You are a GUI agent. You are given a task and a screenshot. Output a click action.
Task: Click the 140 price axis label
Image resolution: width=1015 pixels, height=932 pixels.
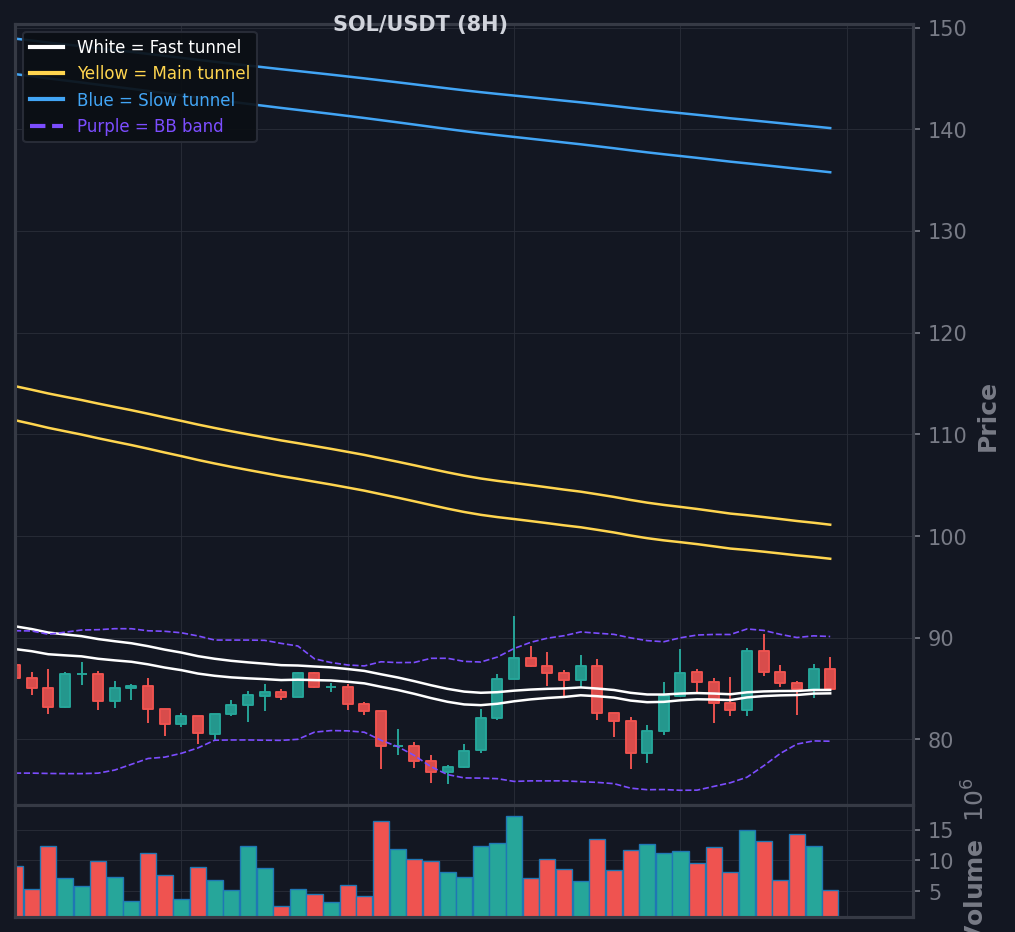(947, 130)
